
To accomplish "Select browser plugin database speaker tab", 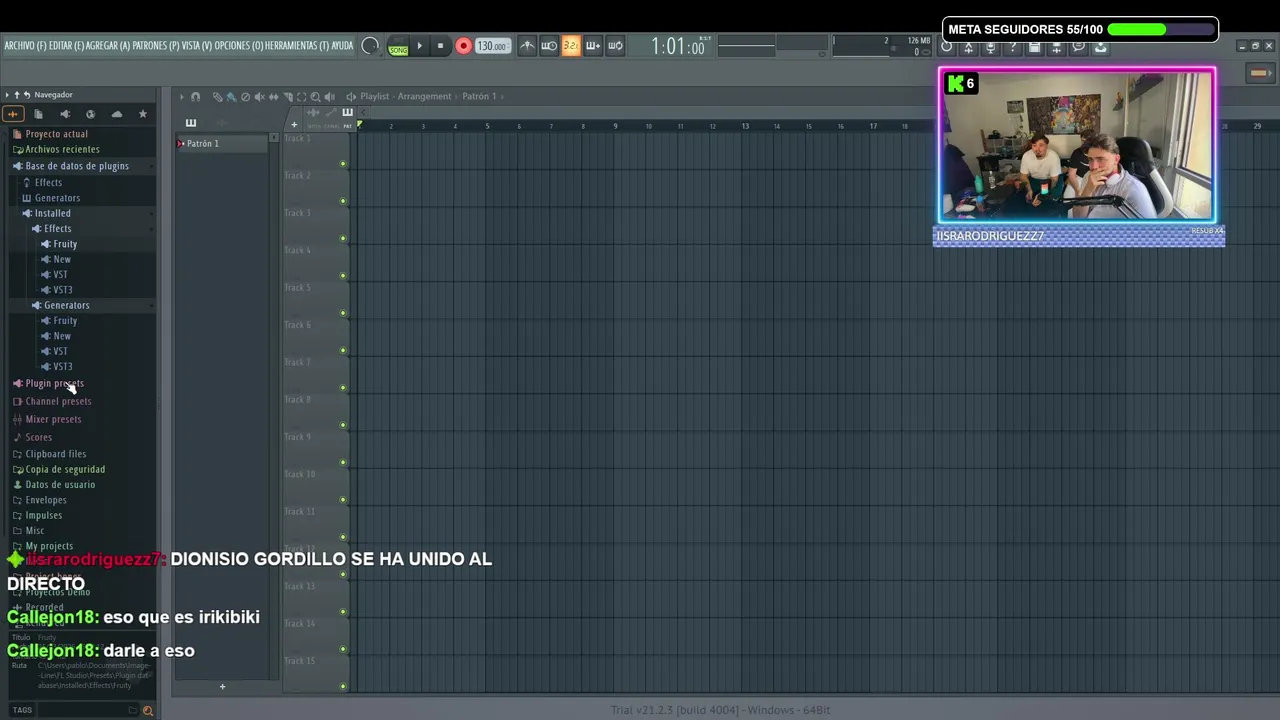I will pos(64,114).
